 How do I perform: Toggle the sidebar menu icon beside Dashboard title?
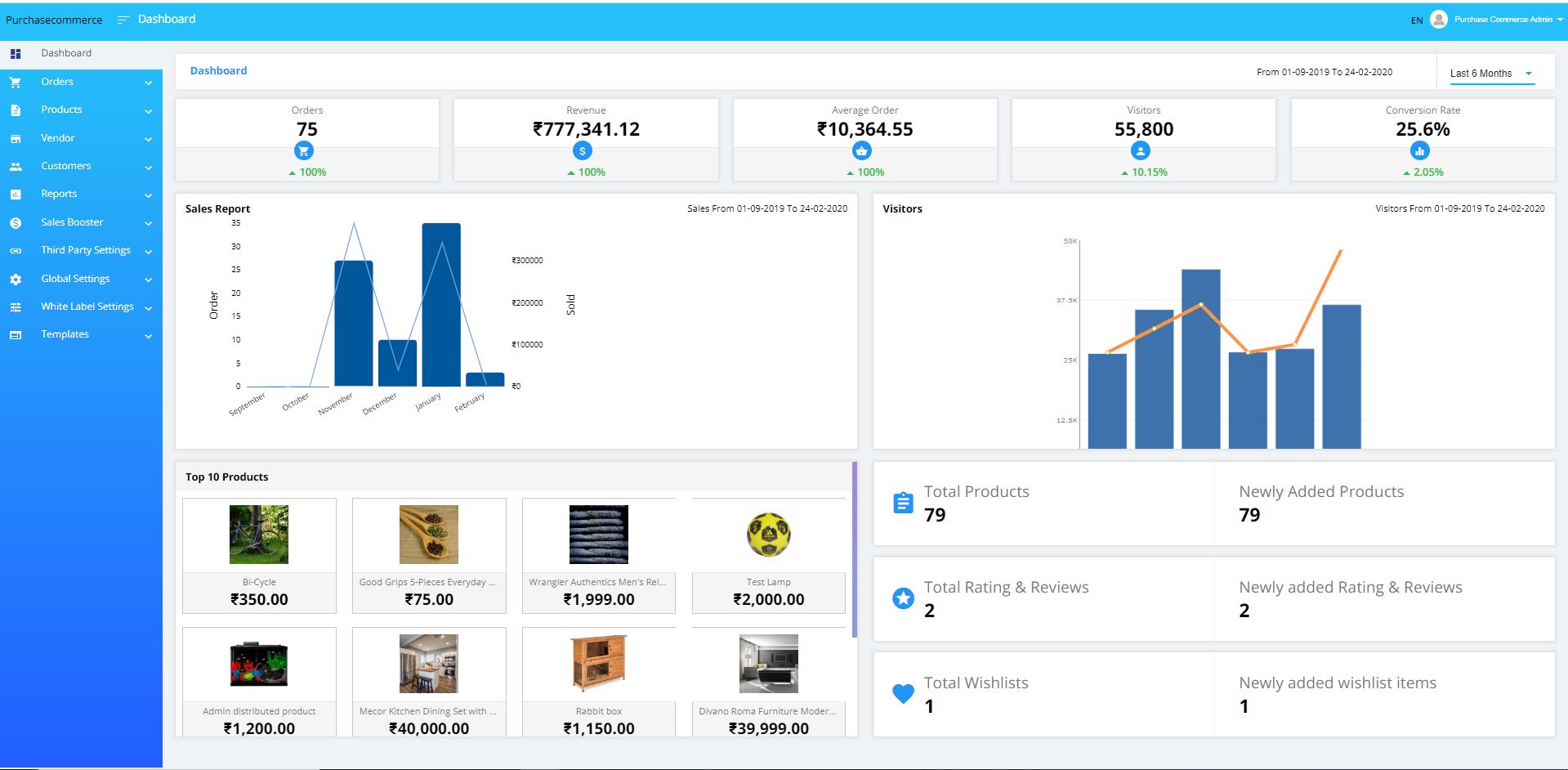(x=123, y=20)
